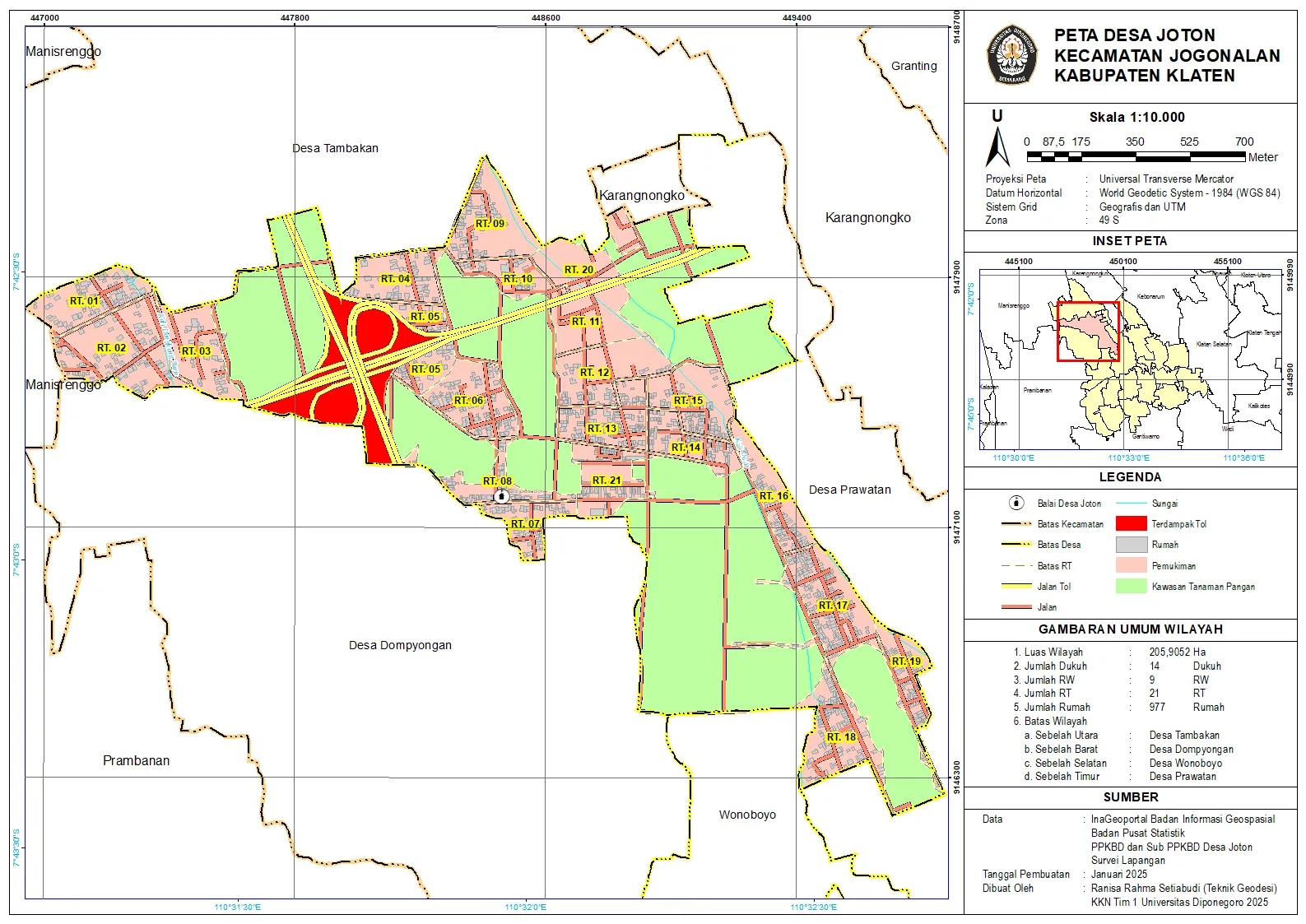The width and height of the screenshot is (1306, 924).
Task: Click the Jalan Tol legend line symbol
Action: pos(1017,587)
